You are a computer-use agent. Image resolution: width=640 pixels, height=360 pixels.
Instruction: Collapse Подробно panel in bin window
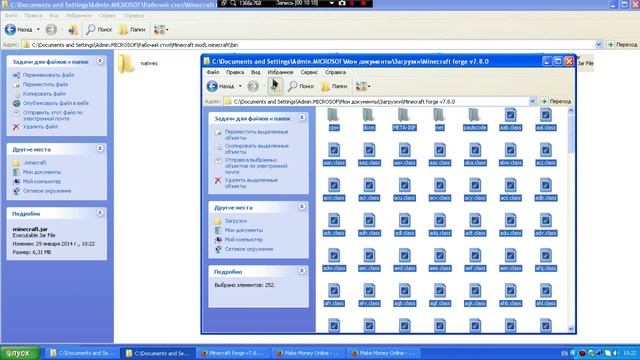pos(100,213)
